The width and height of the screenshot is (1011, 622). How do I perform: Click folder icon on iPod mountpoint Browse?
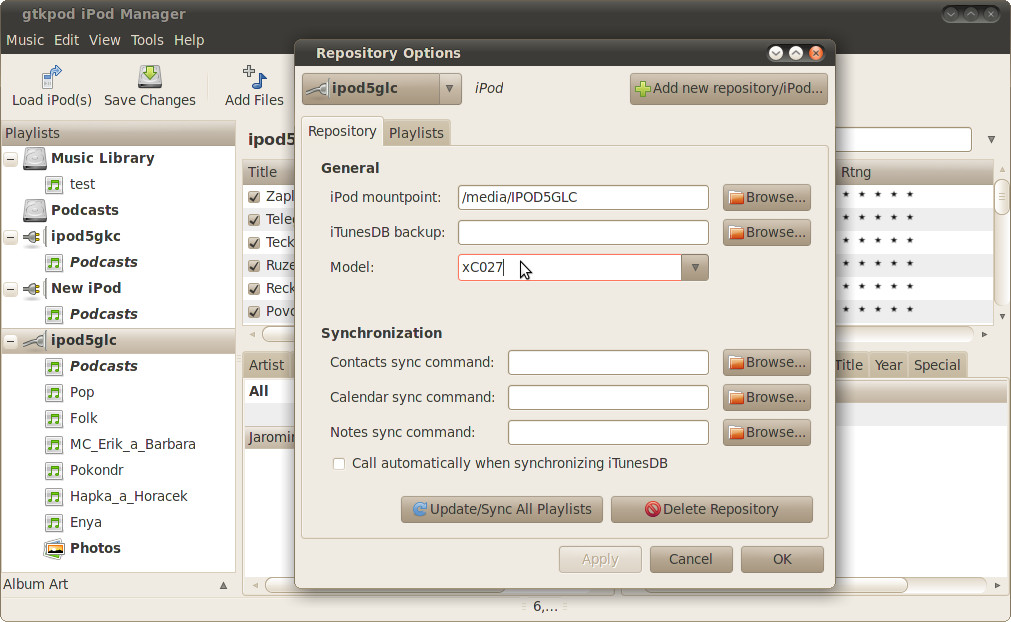(736, 198)
